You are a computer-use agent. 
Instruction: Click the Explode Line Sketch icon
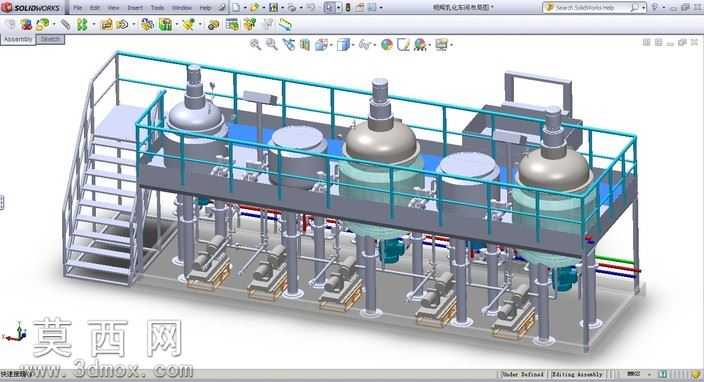(x=268, y=24)
